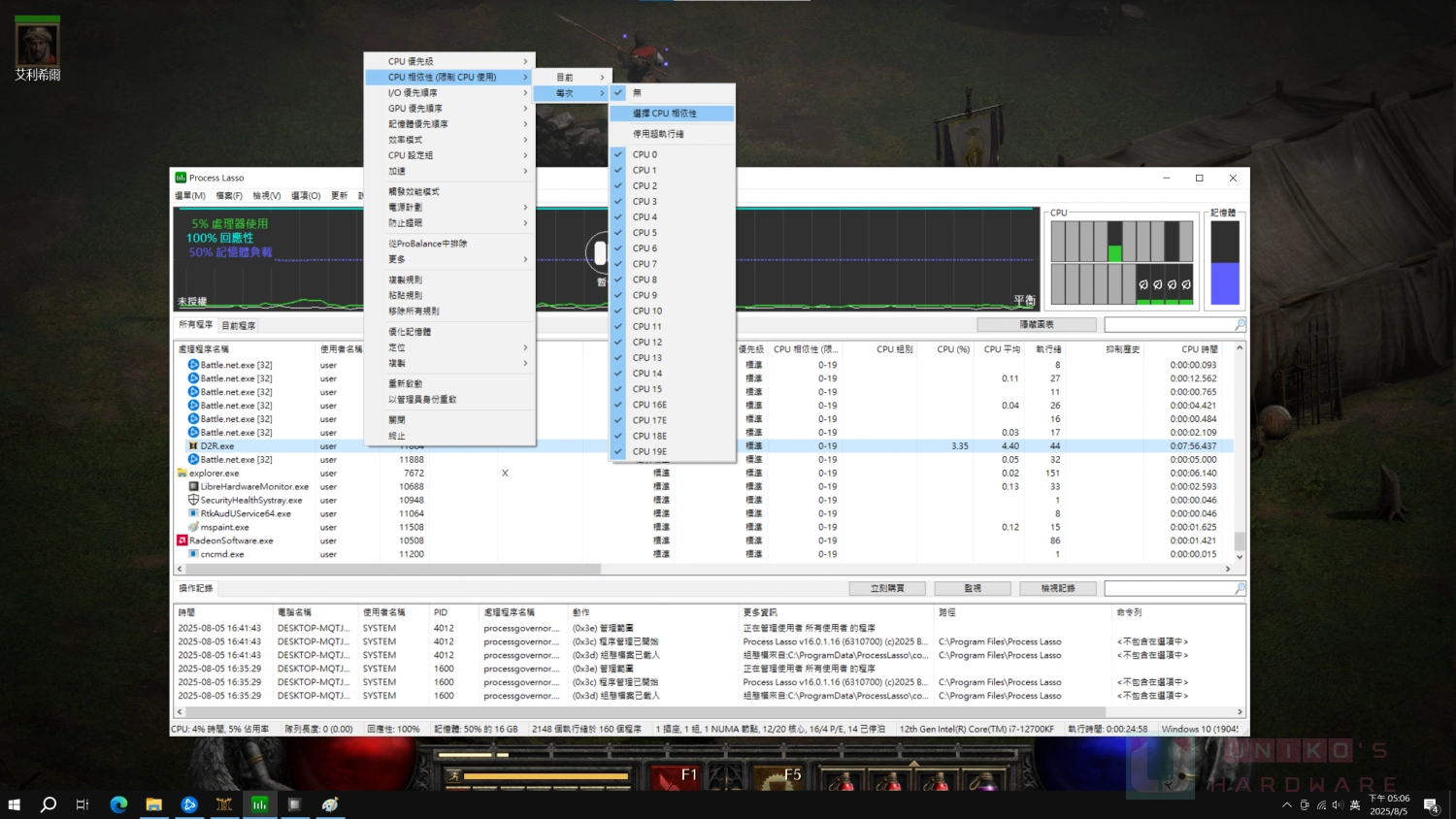Uncheck CPU 3 in the affinity menu

click(x=672, y=202)
